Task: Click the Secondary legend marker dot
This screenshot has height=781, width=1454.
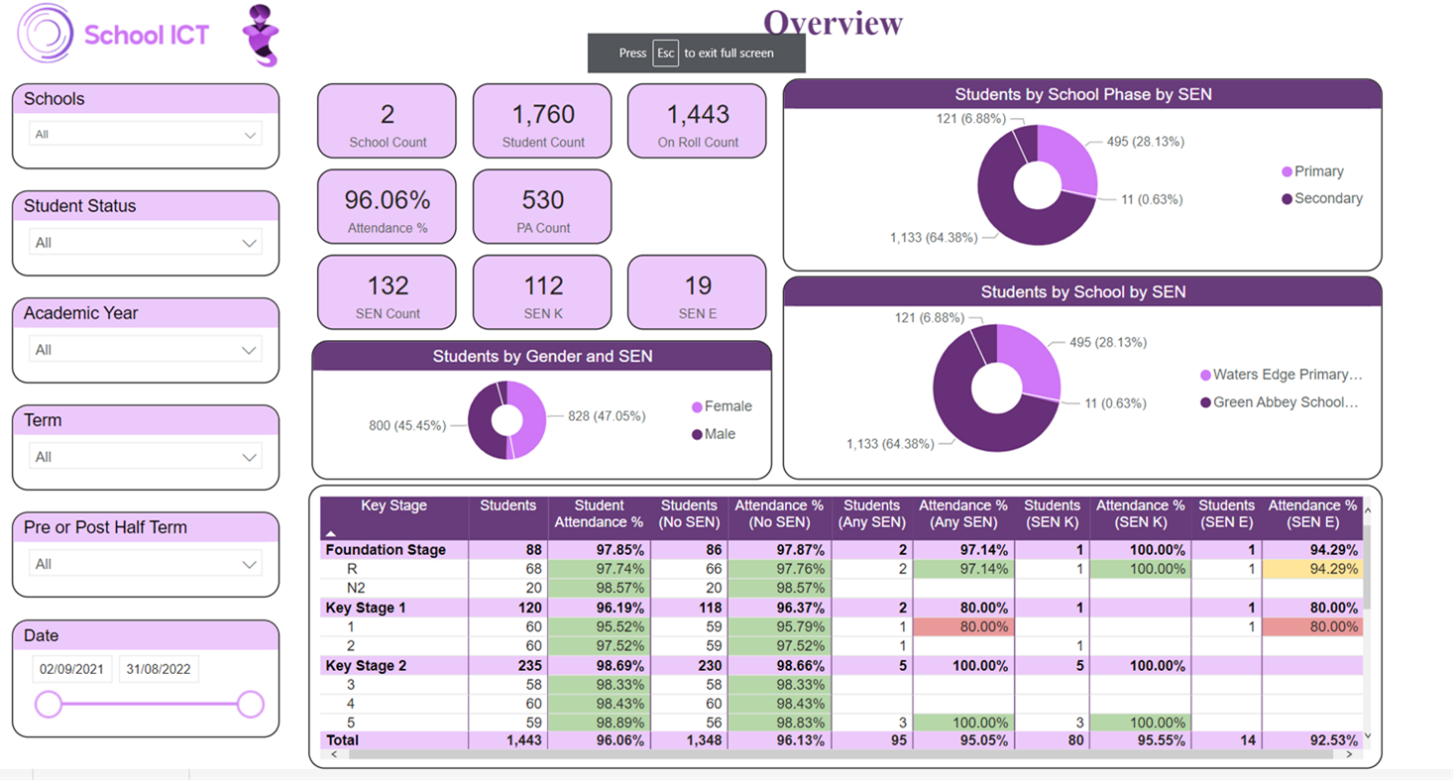Action: tap(1287, 199)
